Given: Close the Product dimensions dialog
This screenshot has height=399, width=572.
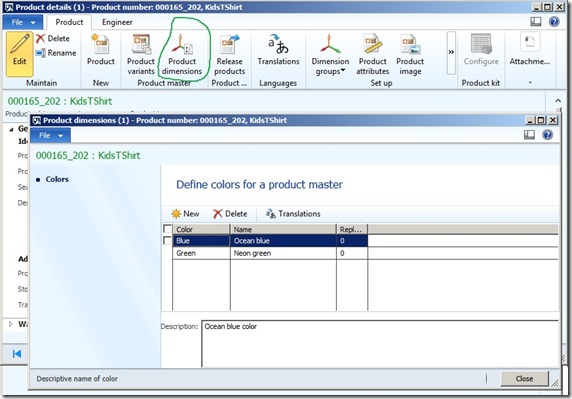Looking at the screenshot, I should pos(524,379).
